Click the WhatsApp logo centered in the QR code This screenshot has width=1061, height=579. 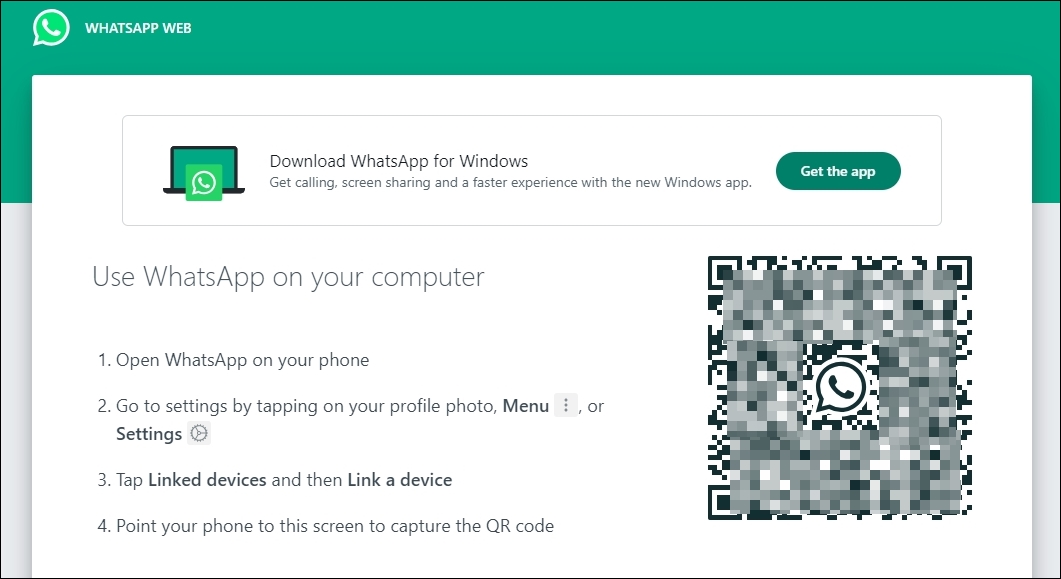(x=838, y=385)
